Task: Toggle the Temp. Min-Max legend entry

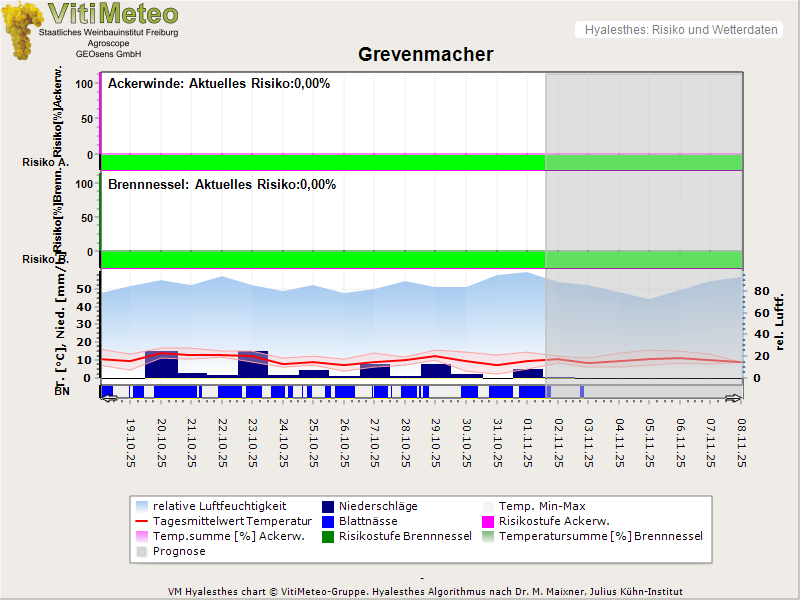Action: pos(490,506)
